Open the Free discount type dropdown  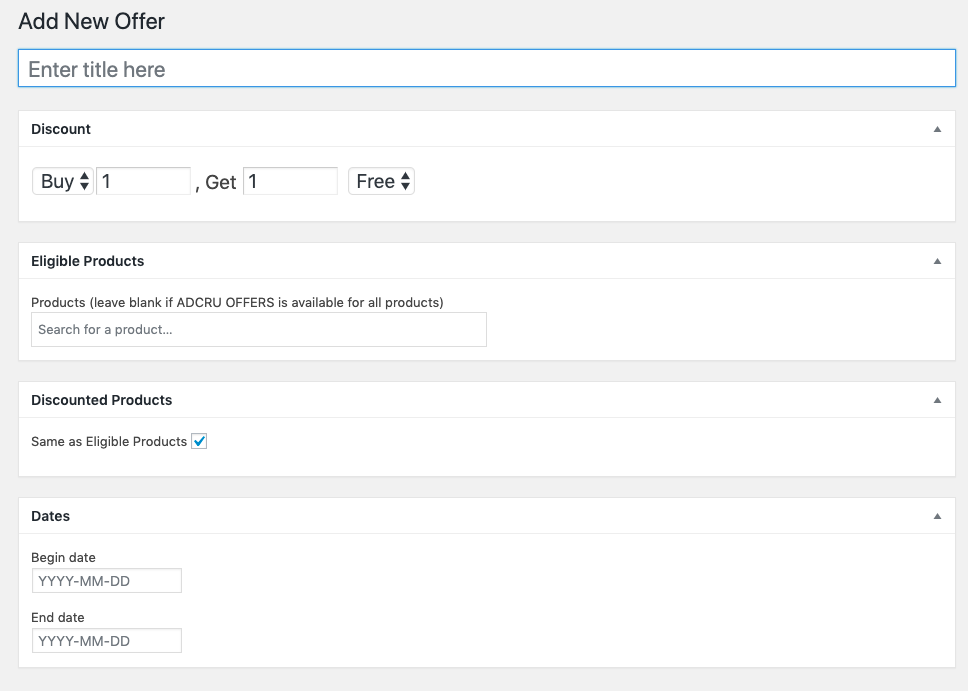pyautogui.click(x=382, y=182)
